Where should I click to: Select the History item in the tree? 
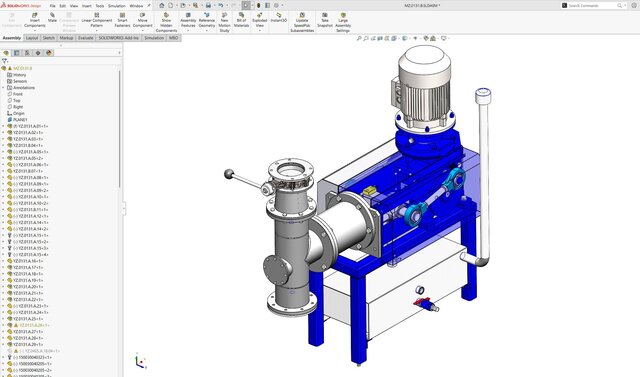point(17,75)
